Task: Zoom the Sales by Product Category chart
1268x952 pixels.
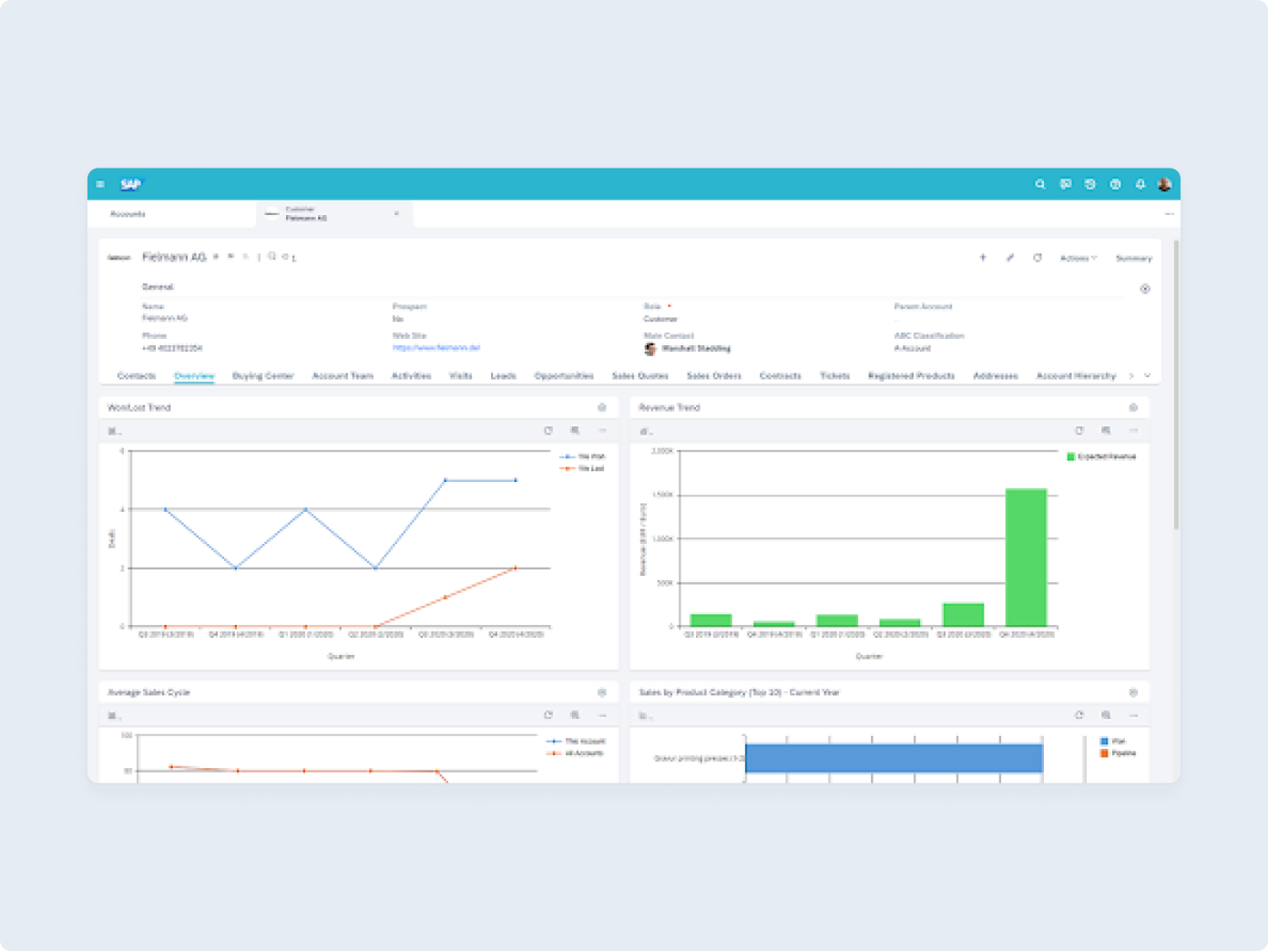Action: coord(1106,715)
